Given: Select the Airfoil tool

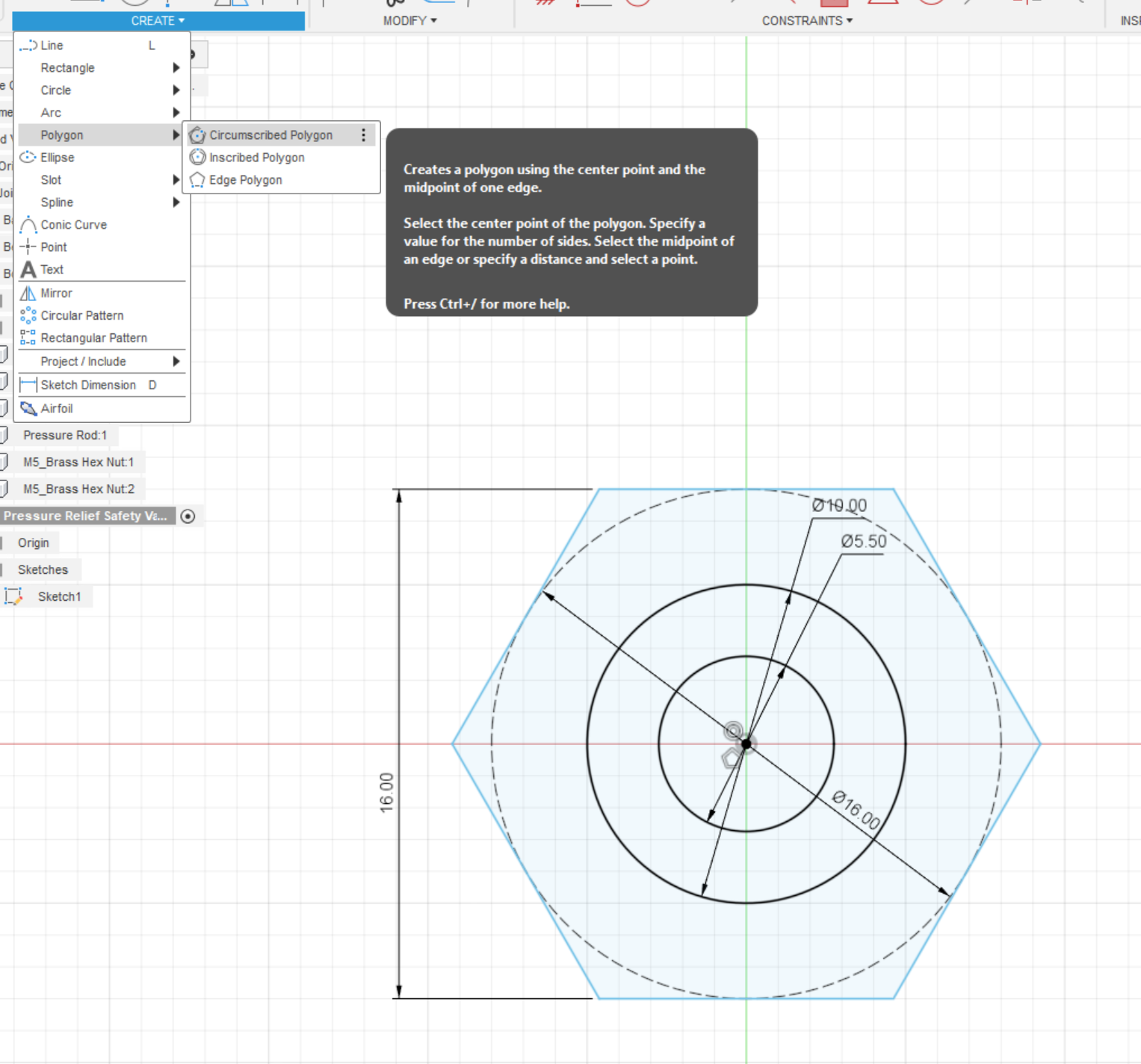Looking at the screenshot, I should pos(55,409).
